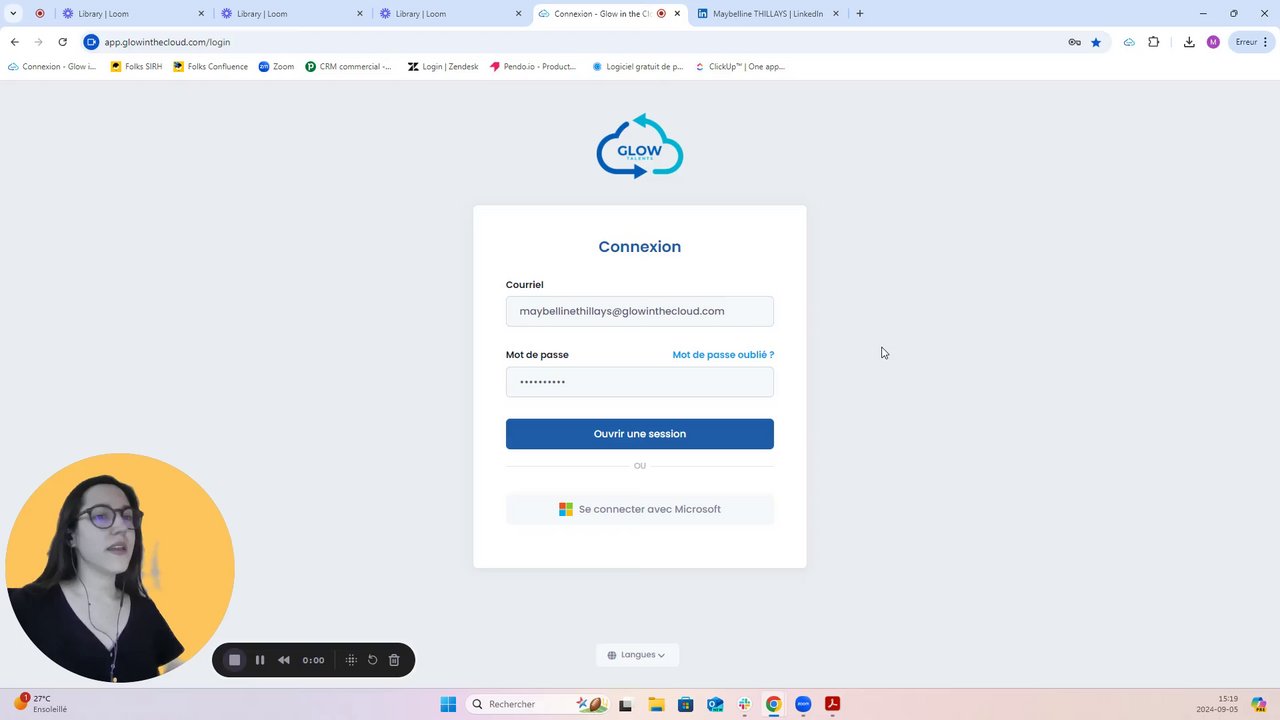
Task: Open the Chrome downloads icon
Action: pos(1189,42)
